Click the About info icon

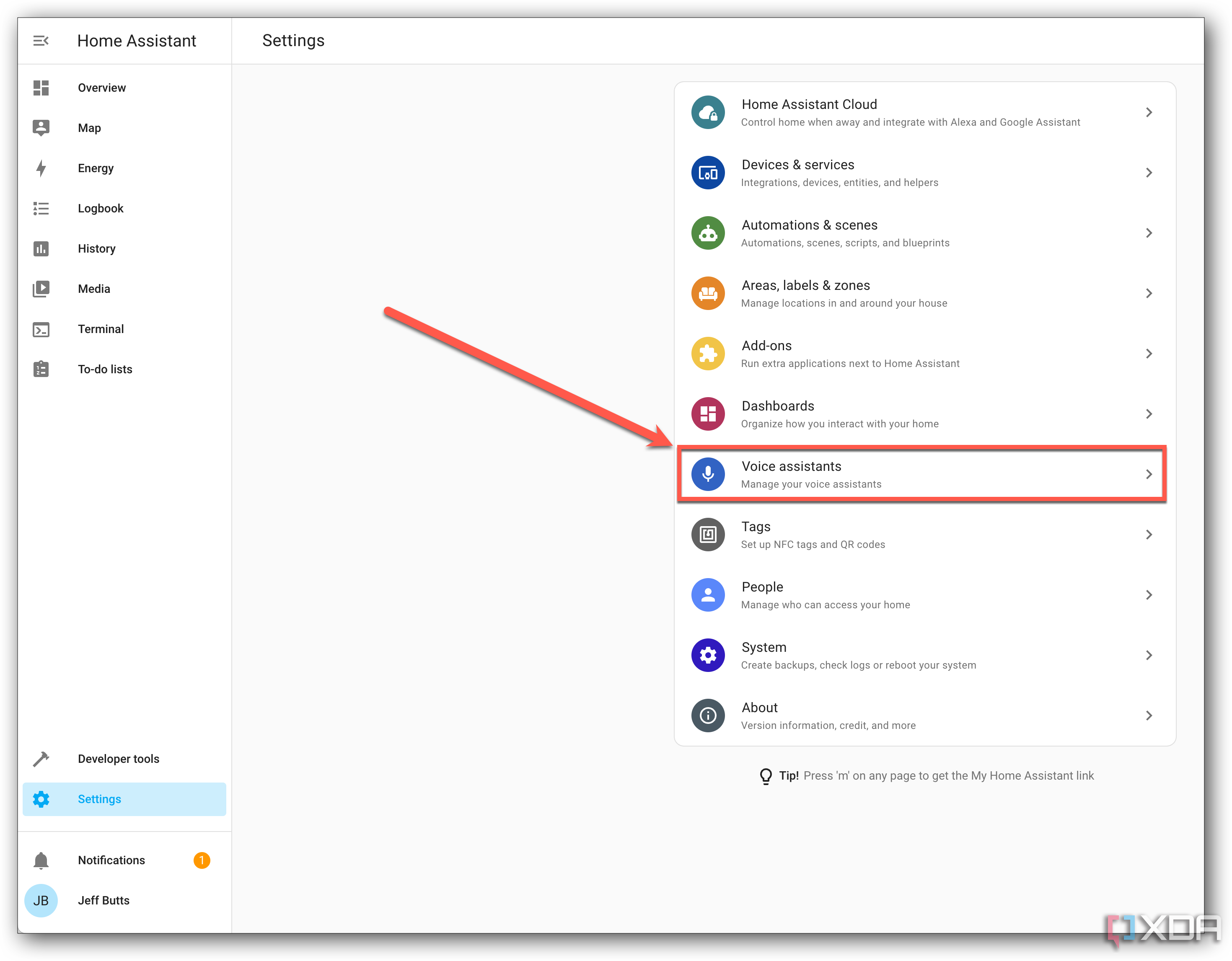(x=708, y=716)
